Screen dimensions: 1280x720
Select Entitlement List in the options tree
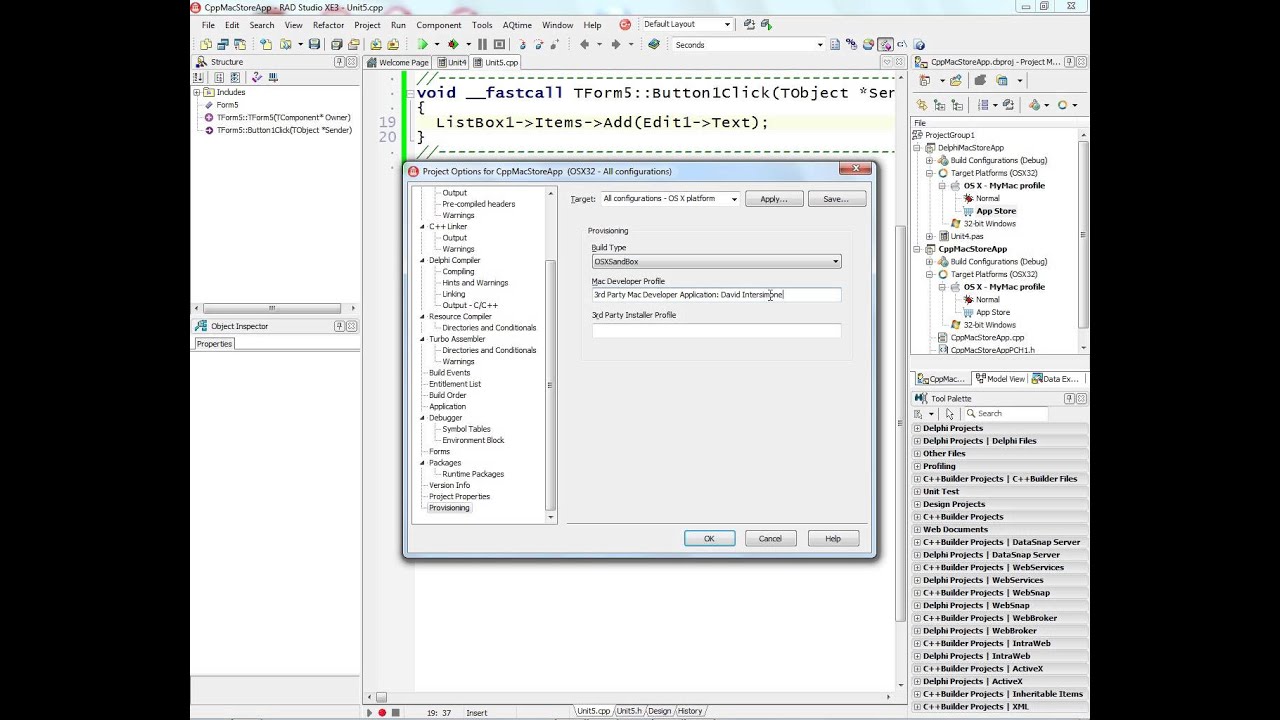[455, 384]
